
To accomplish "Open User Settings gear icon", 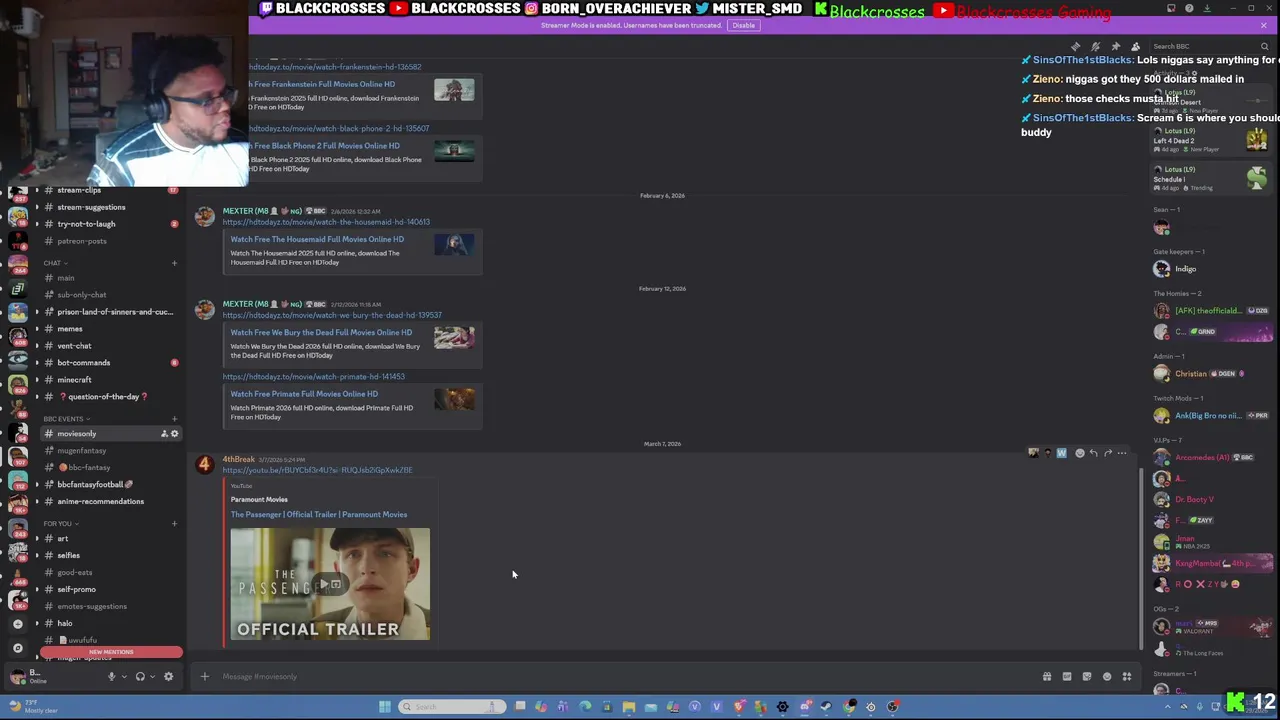I will point(168,677).
